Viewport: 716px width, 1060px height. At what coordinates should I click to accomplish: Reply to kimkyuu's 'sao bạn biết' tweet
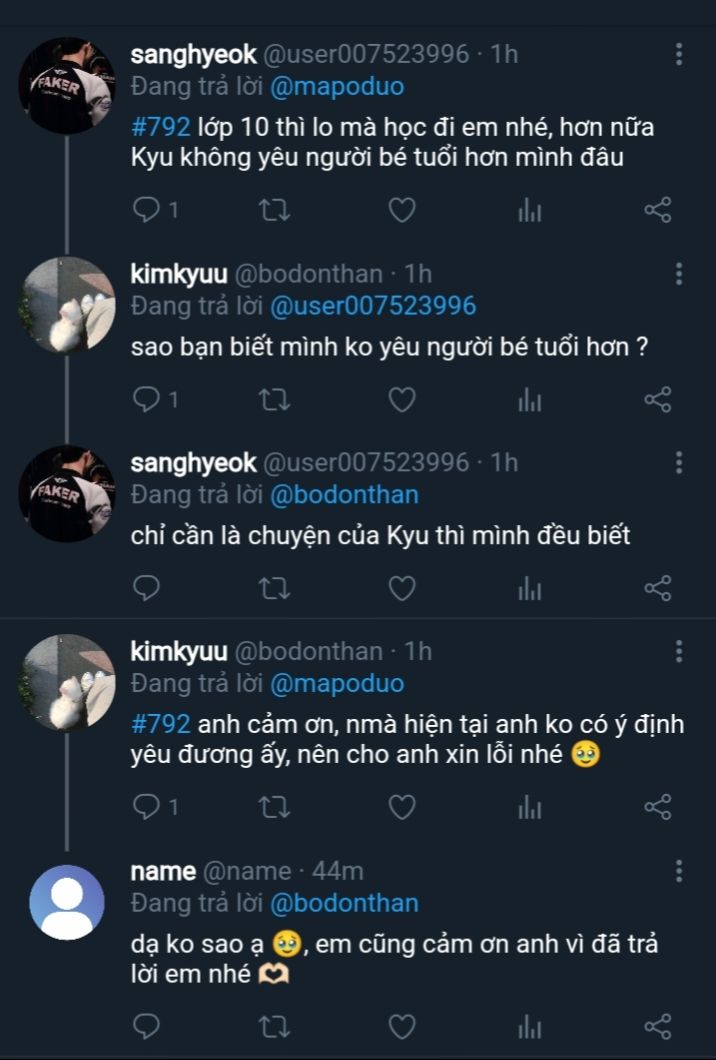(147, 400)
